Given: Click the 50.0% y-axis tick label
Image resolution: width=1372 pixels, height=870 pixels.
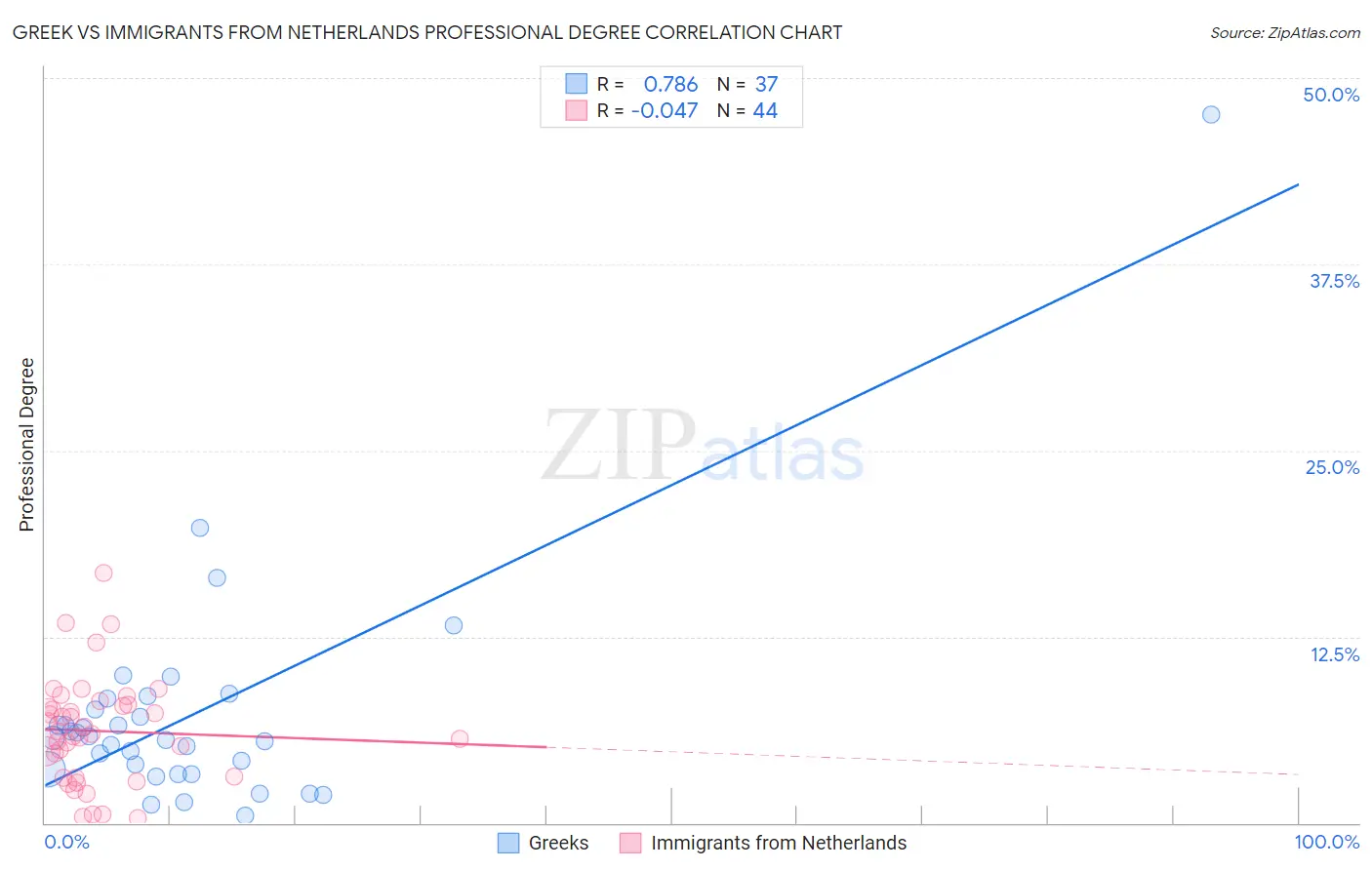Looking at the screenshot, I should [x=1331, y=95].
